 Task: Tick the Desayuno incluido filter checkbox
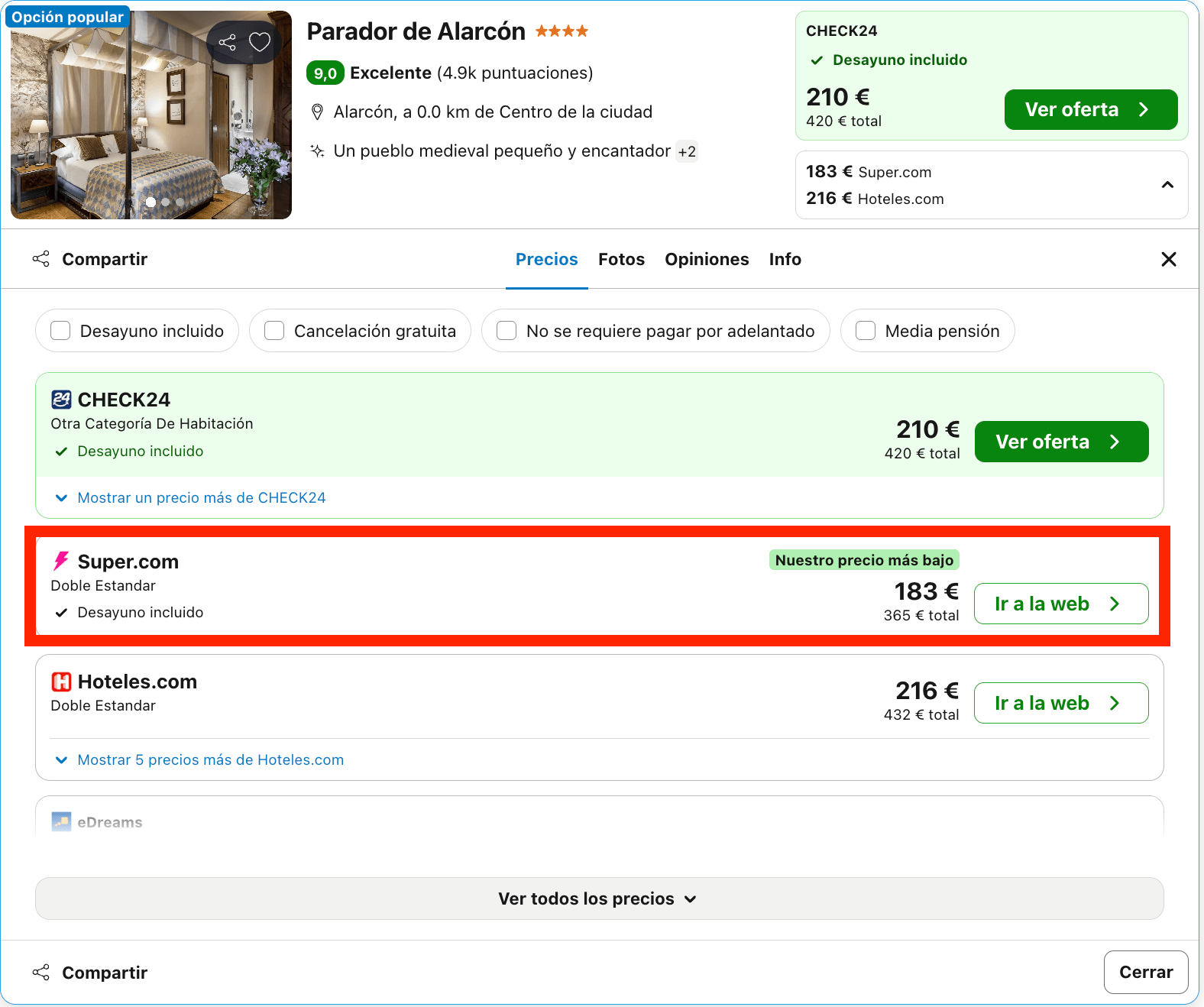point(60,331)
